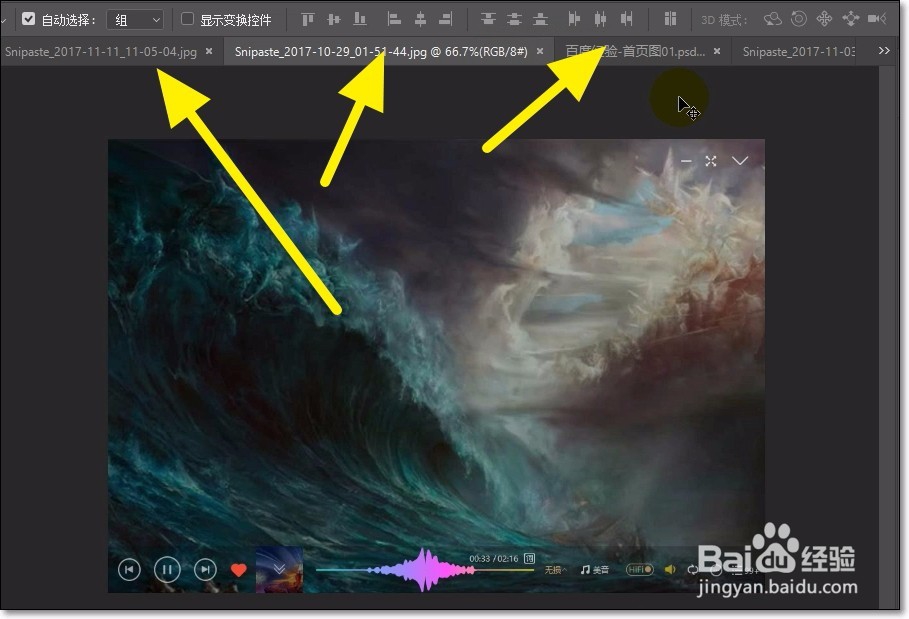909x619 pixels.
Task: Click the loop playback mode icon
Action: [x=693, y=570]
